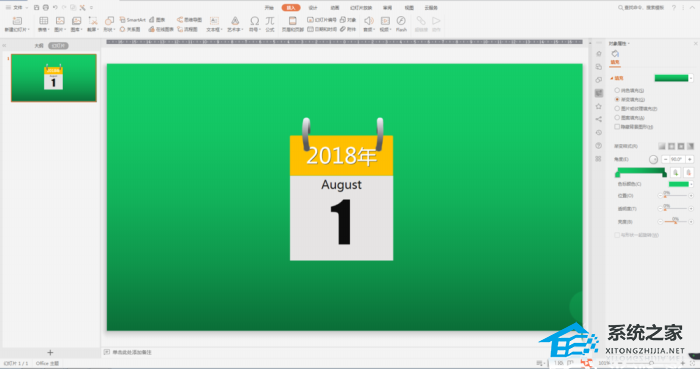This screenshot has height=369, width=700.
Task: Open the File menu
Action: pyautogui.click(x=17, y=8)
